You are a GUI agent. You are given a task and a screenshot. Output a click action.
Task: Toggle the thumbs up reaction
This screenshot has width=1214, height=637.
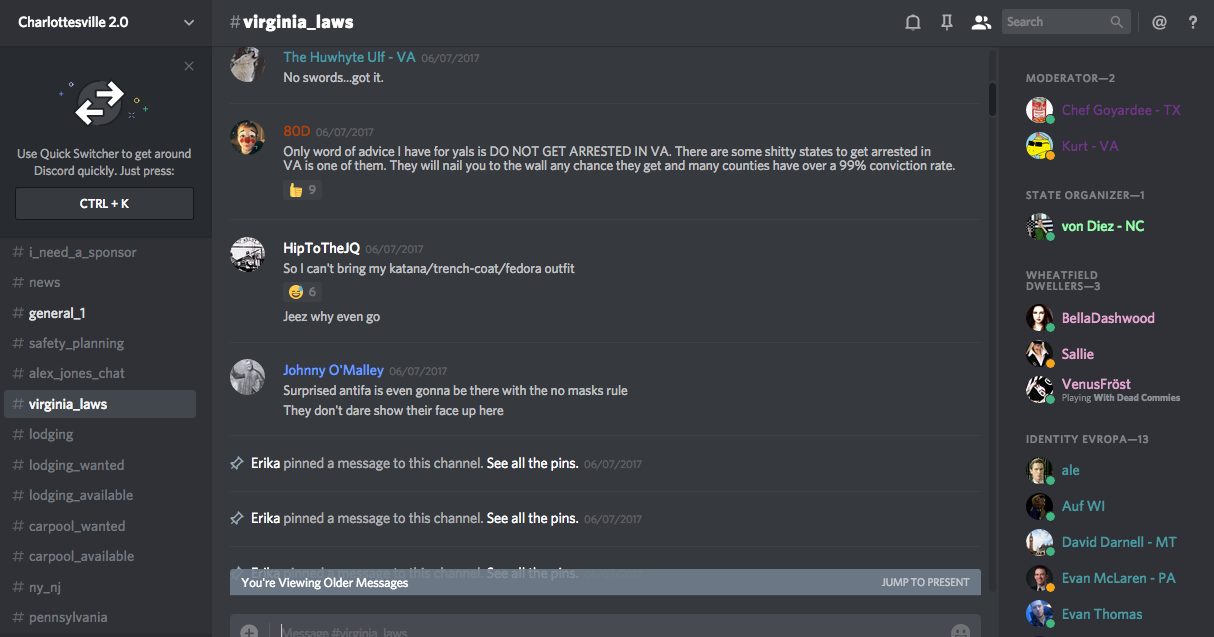302,190
